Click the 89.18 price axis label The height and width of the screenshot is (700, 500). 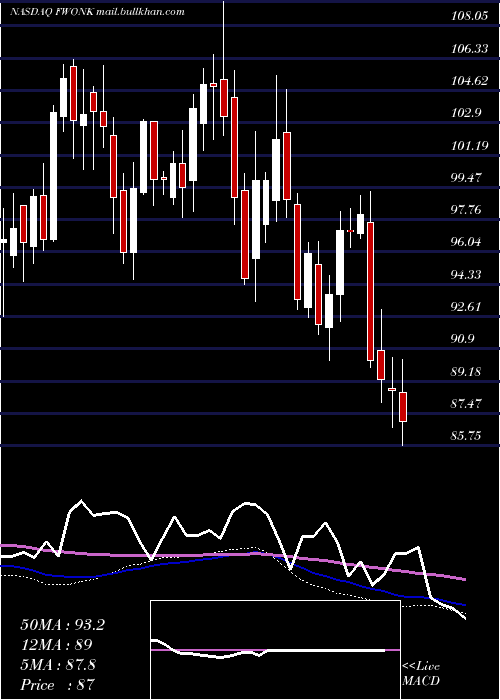(x=467, y=371)
